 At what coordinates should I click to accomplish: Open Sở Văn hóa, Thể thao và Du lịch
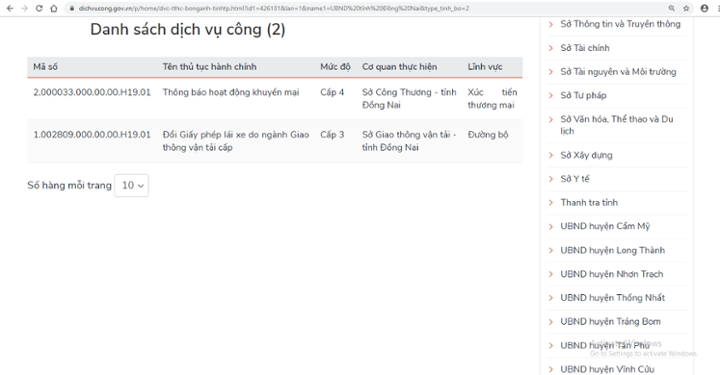tap(617, 125)
